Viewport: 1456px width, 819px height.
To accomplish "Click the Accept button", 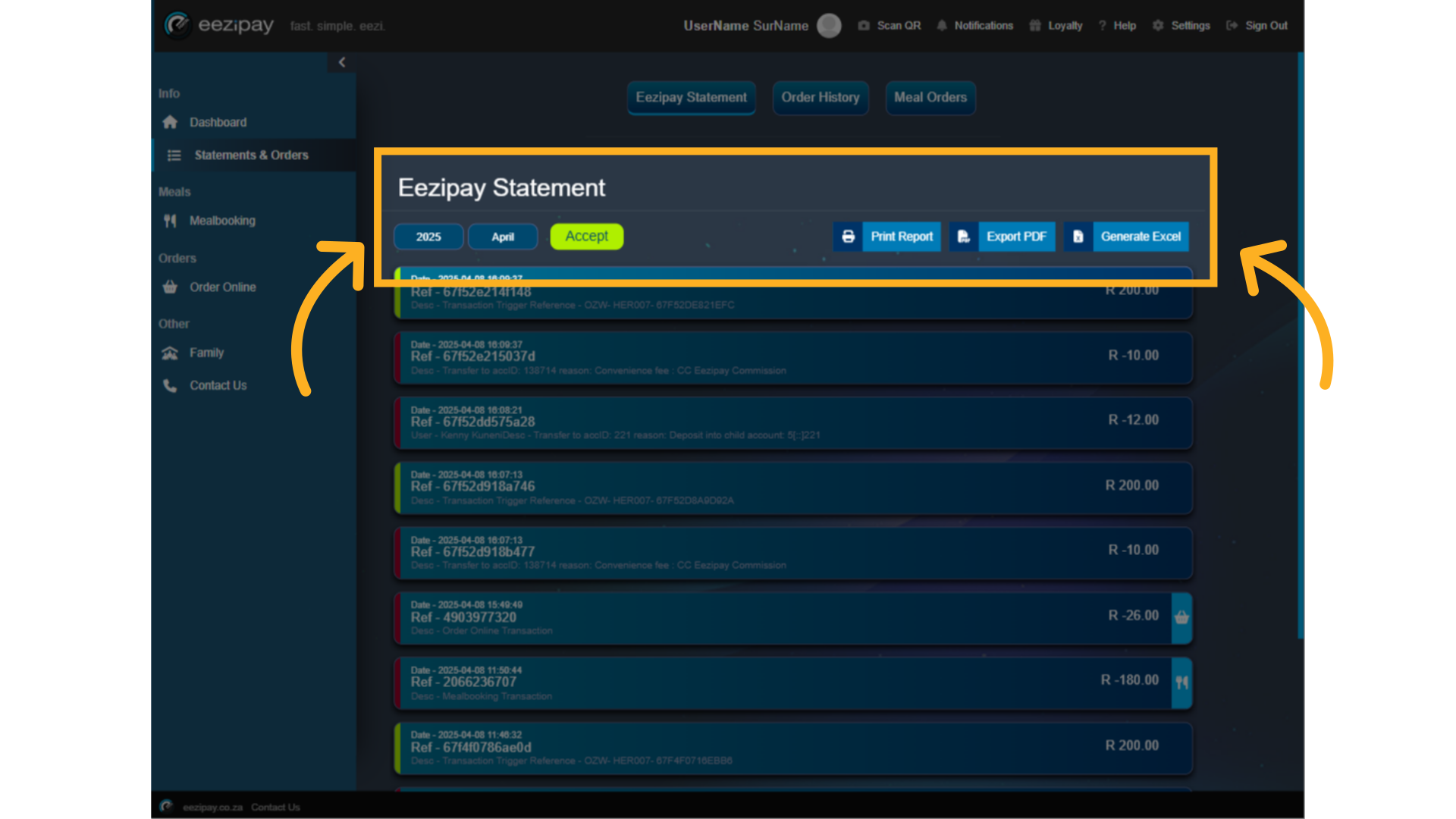I will pyautogui.click(x=586, y=236).
